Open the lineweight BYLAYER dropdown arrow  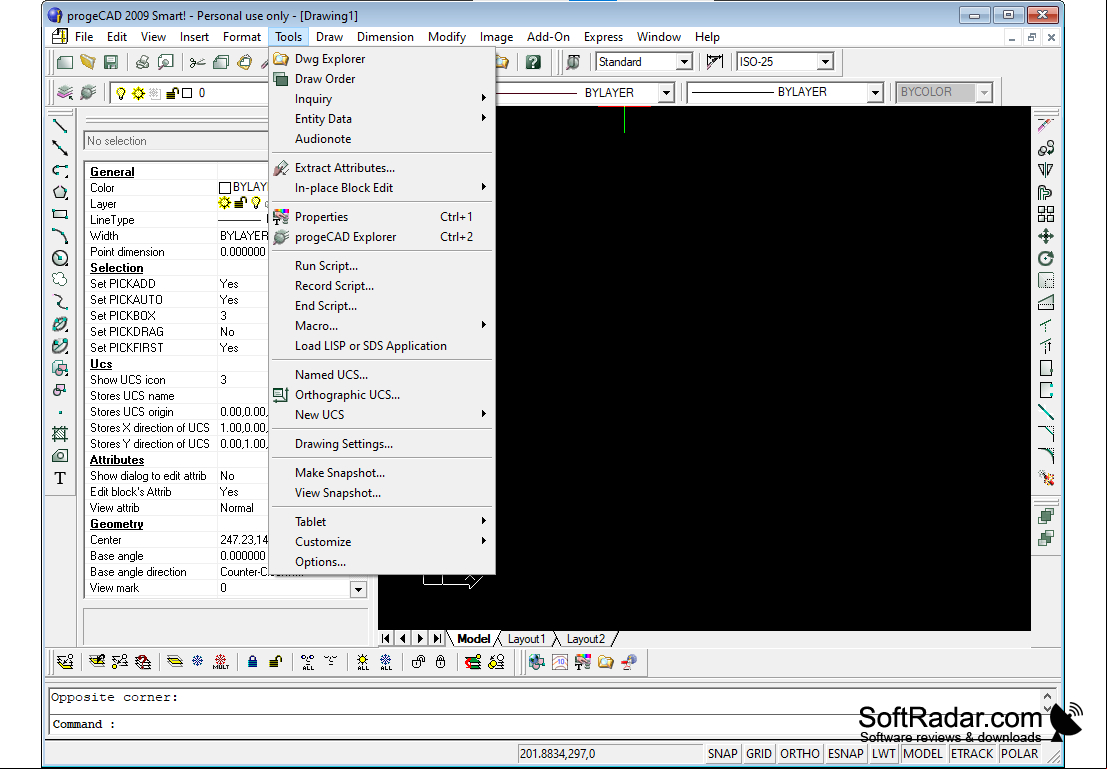(x=875, y=93)
